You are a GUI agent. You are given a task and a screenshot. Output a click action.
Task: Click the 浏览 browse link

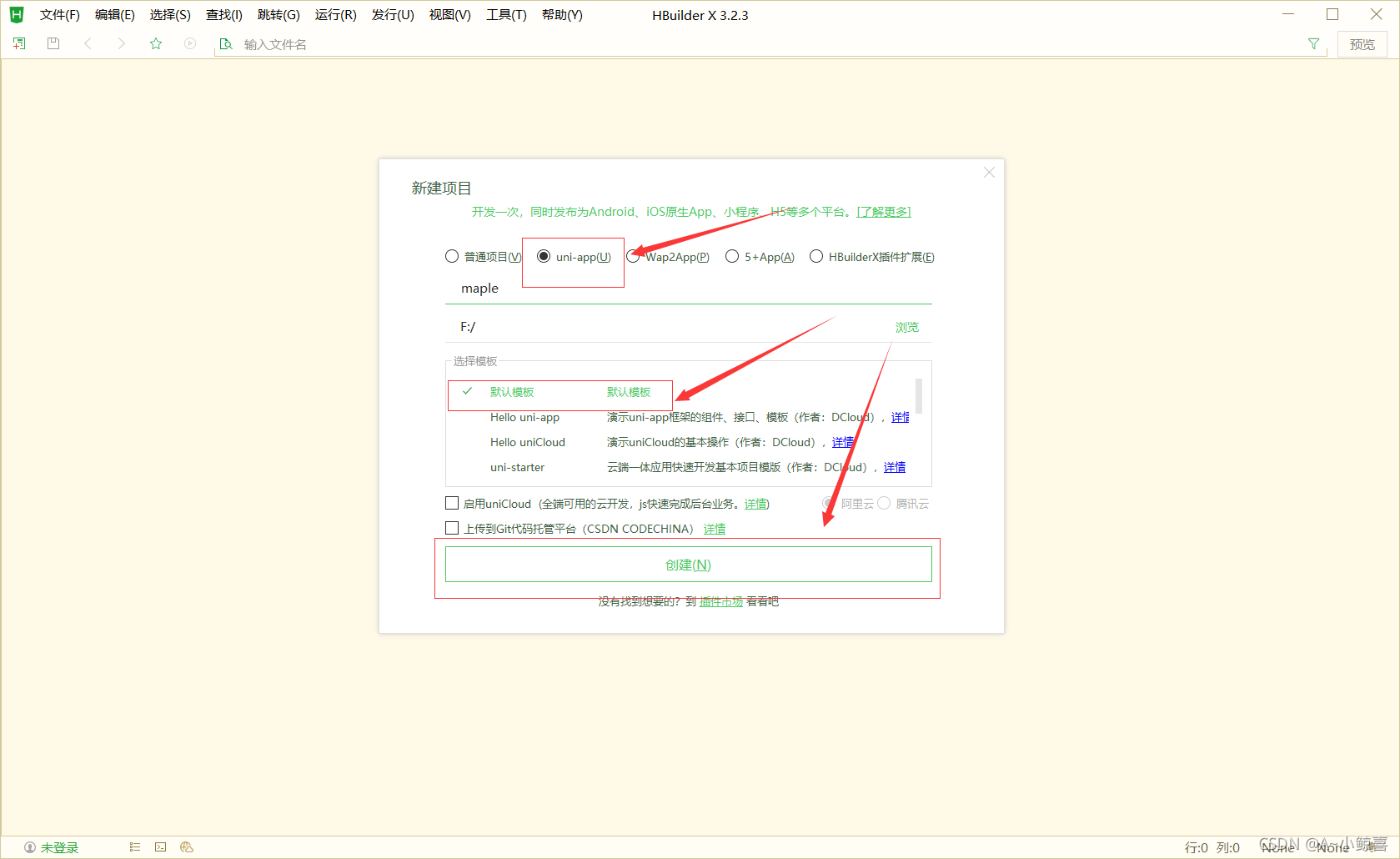[x=907, y=327]
